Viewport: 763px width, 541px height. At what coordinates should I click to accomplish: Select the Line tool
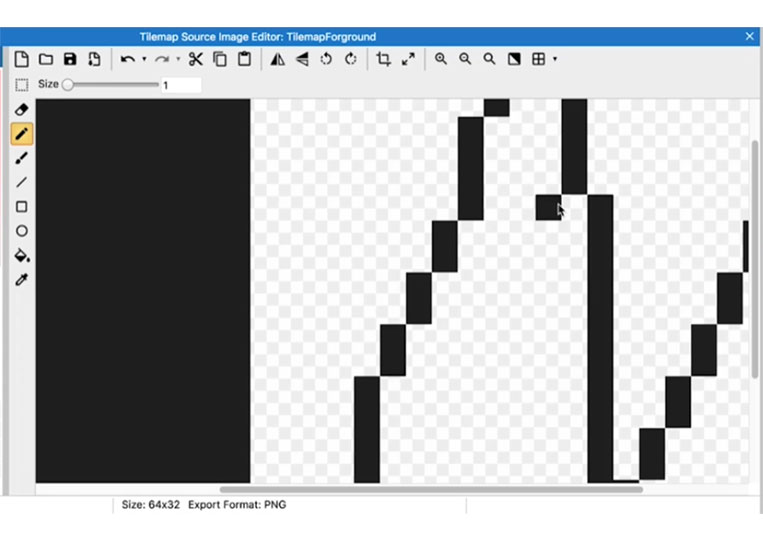[x=21, y=182]
